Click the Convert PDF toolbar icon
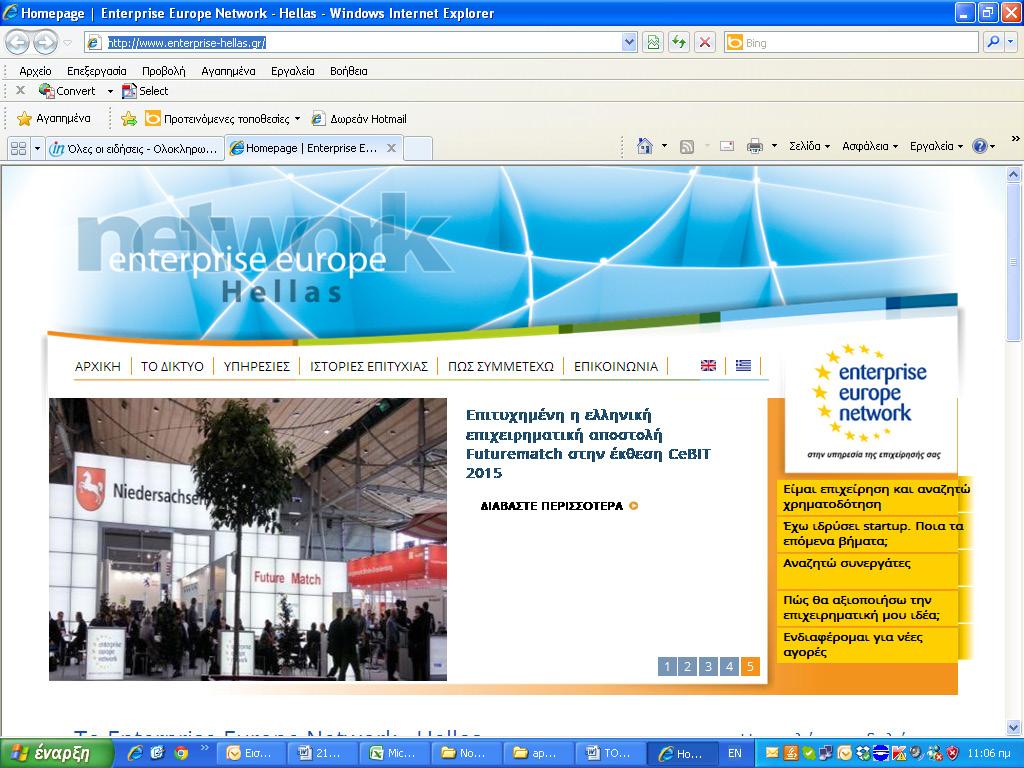The width and height of the screenshot is (1024, 768). pos(46,91)
